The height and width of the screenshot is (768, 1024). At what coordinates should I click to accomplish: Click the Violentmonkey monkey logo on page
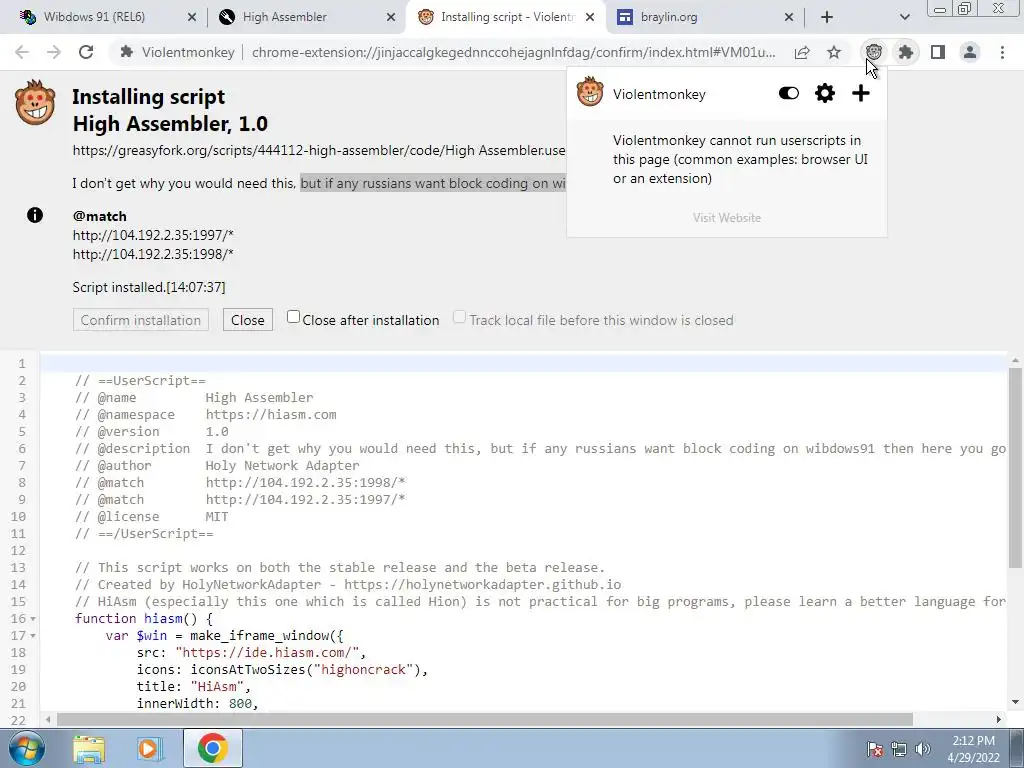35,103
